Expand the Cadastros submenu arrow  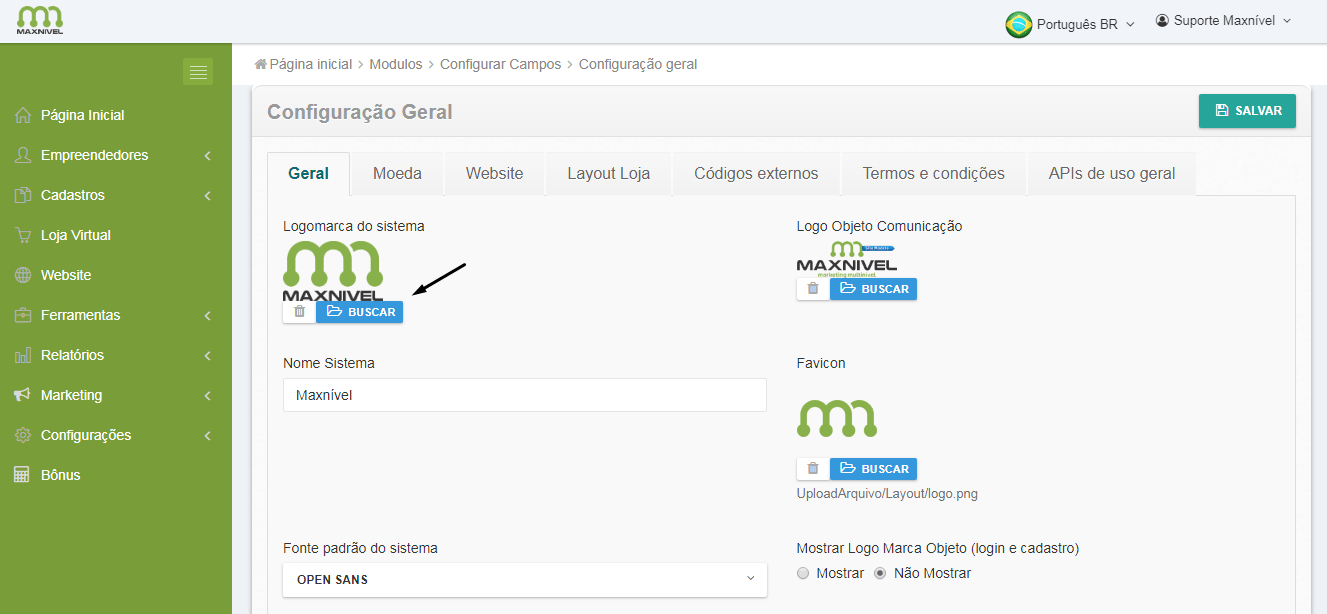coord(207,196)
